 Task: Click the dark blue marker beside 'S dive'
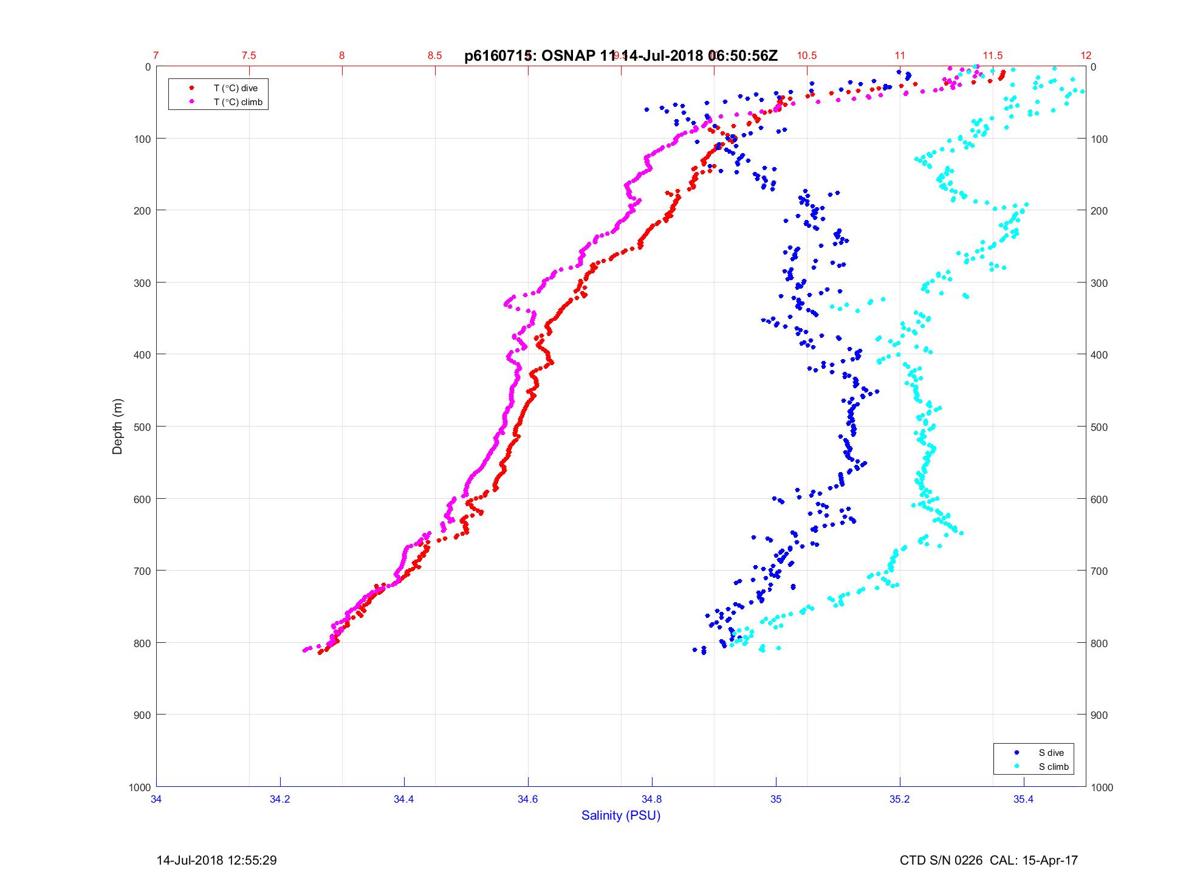(x=1017, y=752)
